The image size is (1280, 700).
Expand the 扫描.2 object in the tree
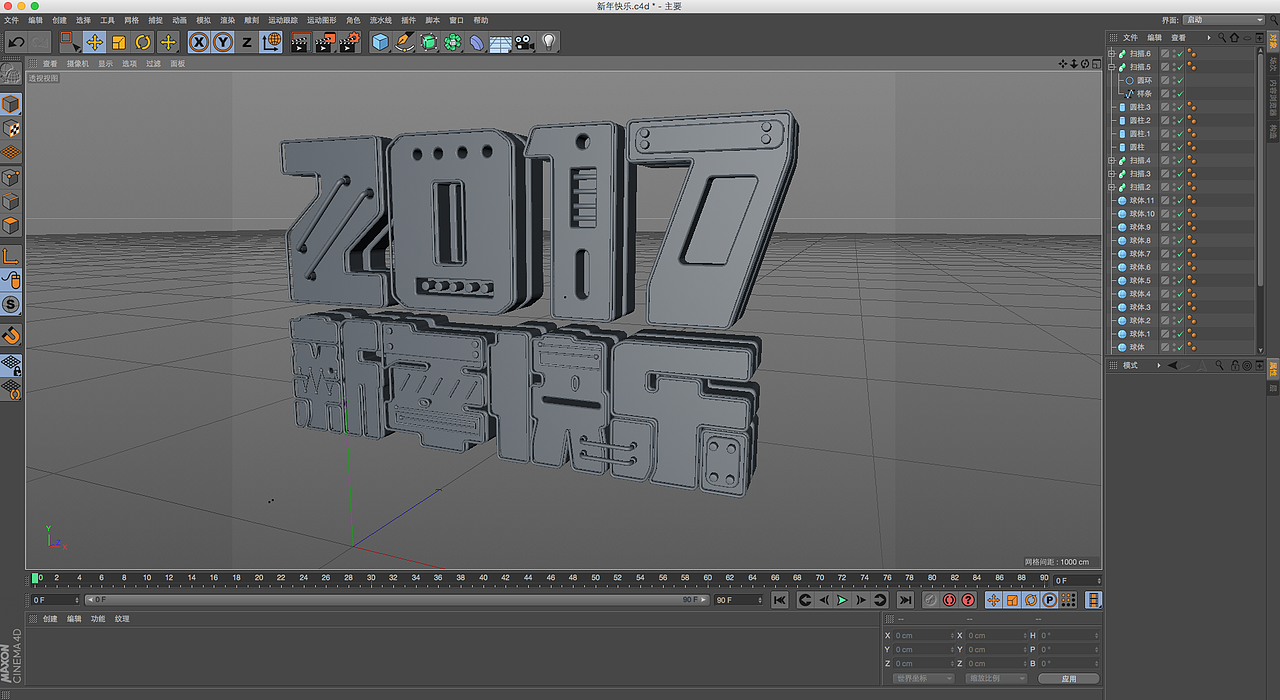pos(1112,187)
